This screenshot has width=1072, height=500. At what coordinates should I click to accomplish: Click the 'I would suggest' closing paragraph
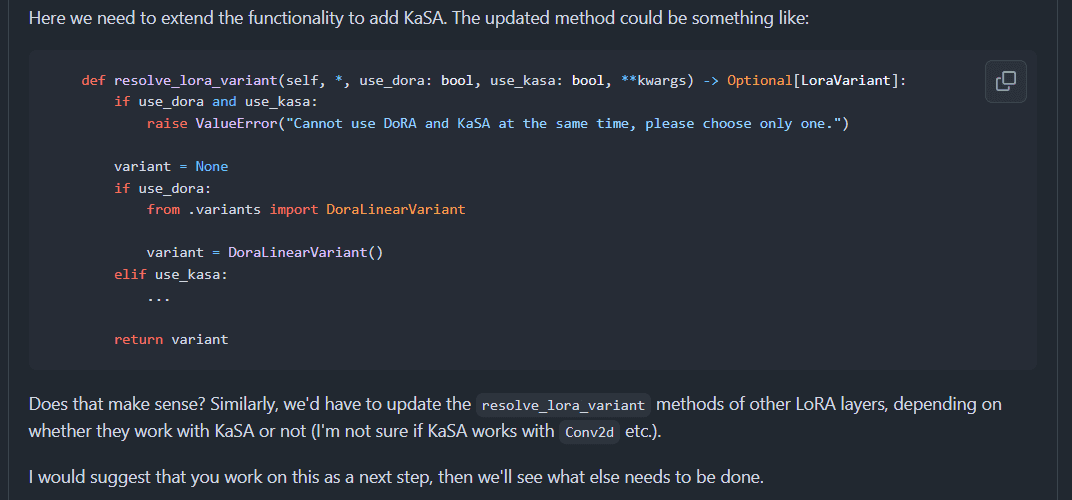click(x=396, y=477)
